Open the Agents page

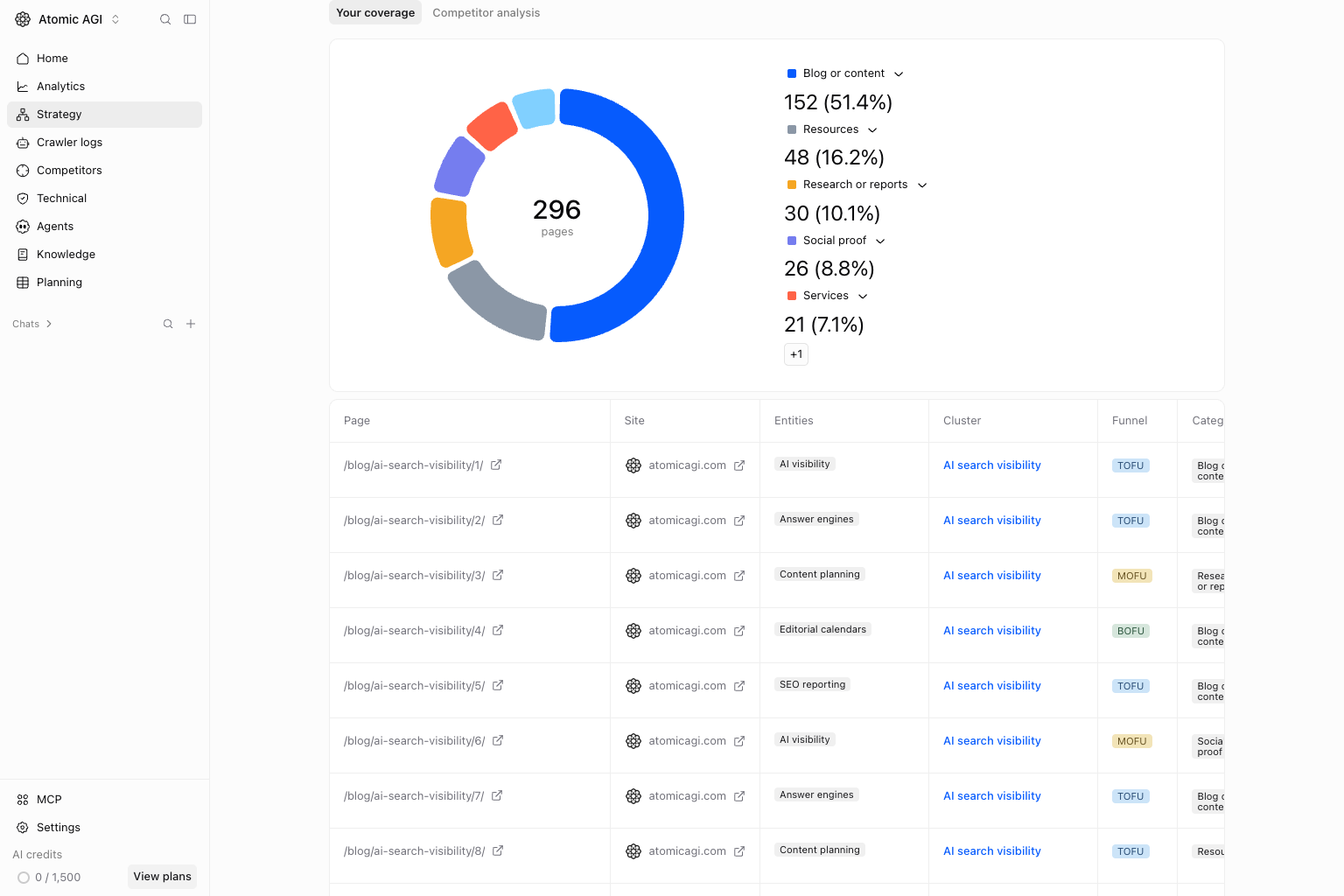104,227
